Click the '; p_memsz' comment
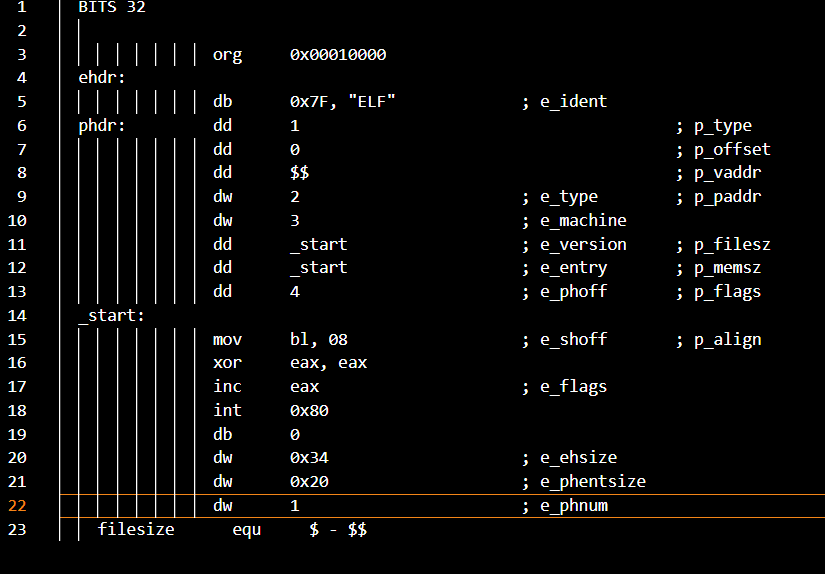825x574 pixels. (719, 268)
